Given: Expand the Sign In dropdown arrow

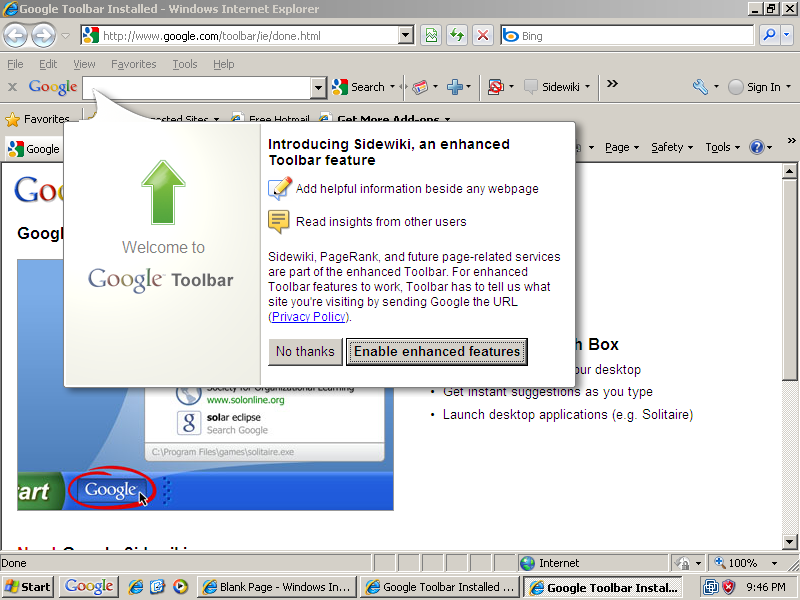Looking at the screenshot, I should [788, 87].
